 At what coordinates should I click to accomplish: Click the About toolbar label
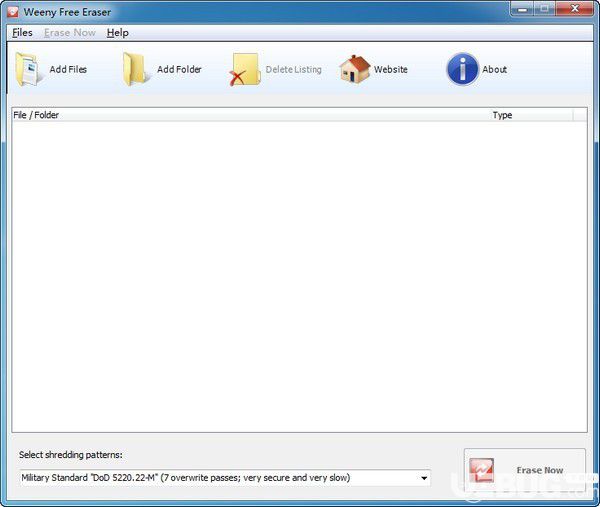(494, 70)
